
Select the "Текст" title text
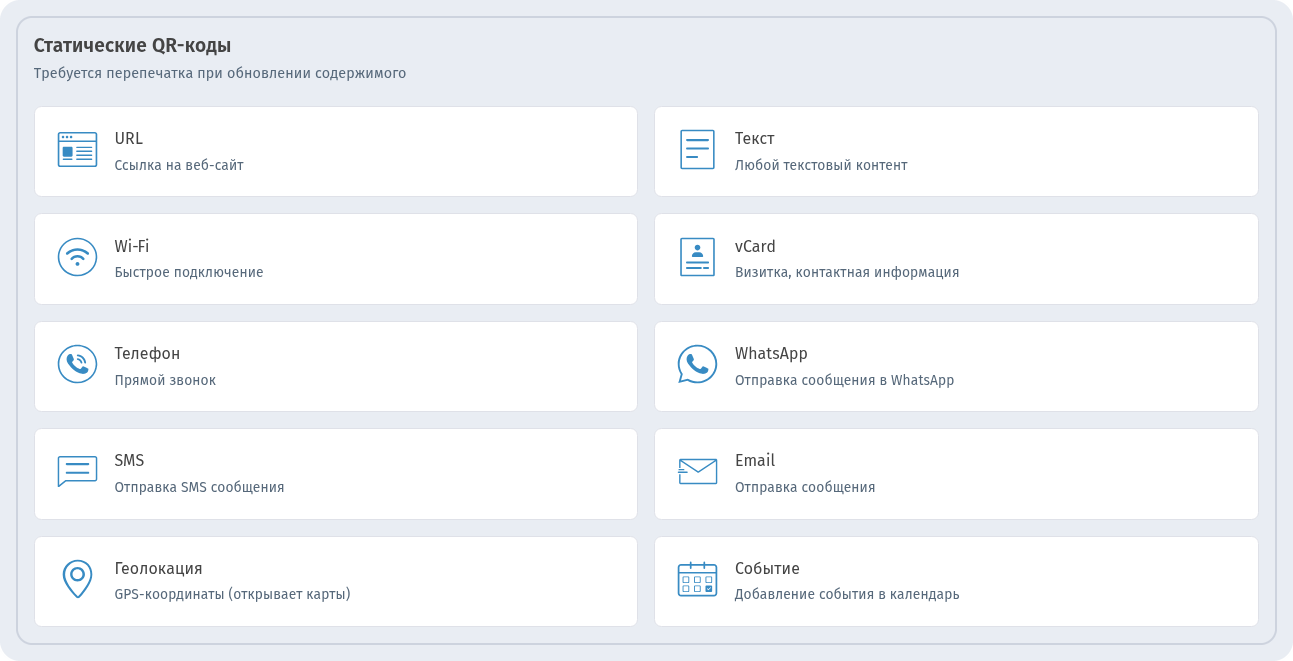(755, 139)
